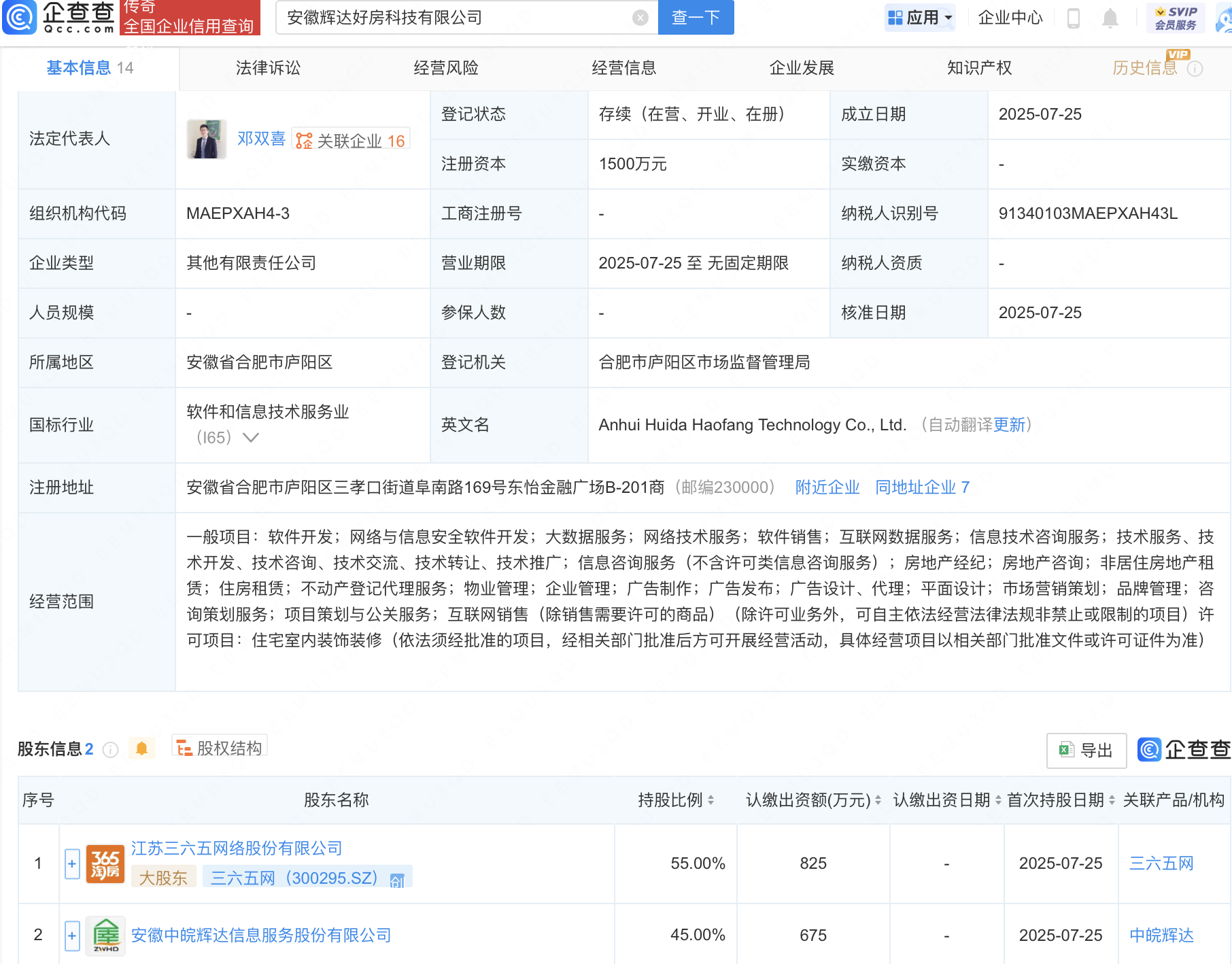Switch to 法律诉讼 tab
The height and width of the screenshot is (964, 1232).
coord(268,68)
